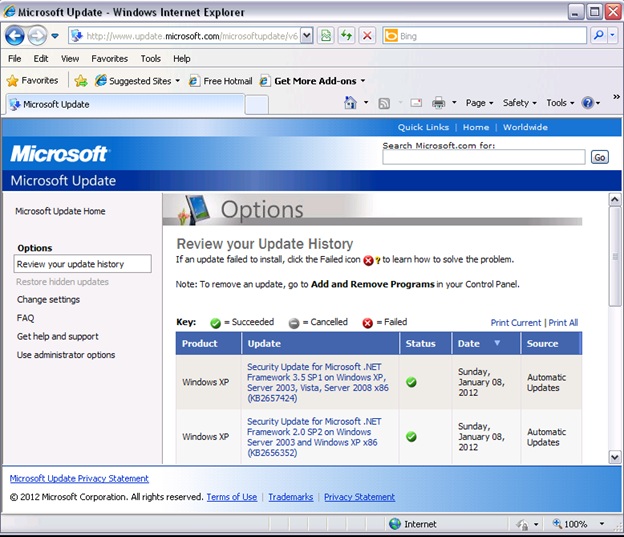Click the Home house icon

[350, 103]
